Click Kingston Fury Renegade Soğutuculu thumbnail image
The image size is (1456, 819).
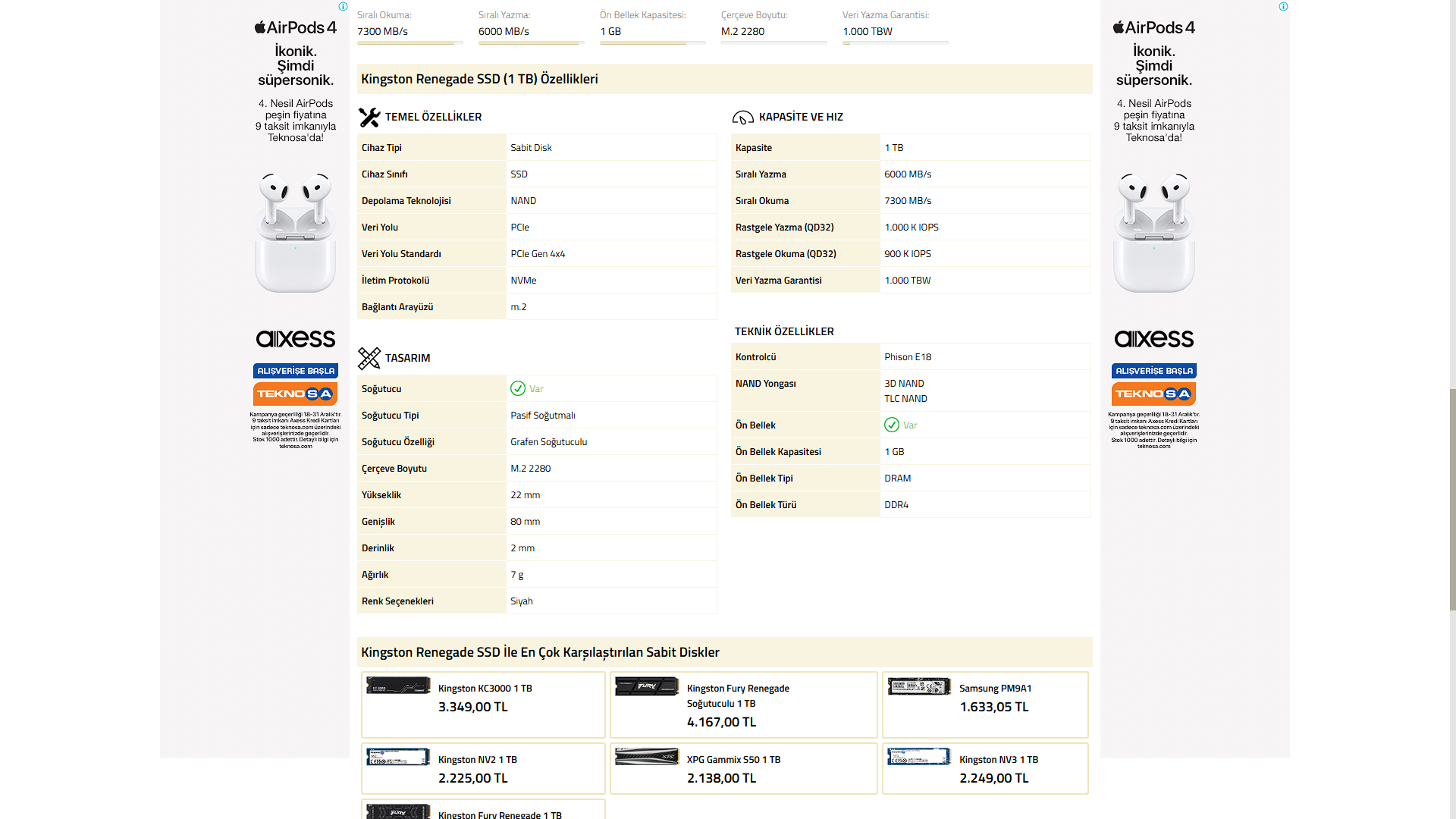coord(646,686)
